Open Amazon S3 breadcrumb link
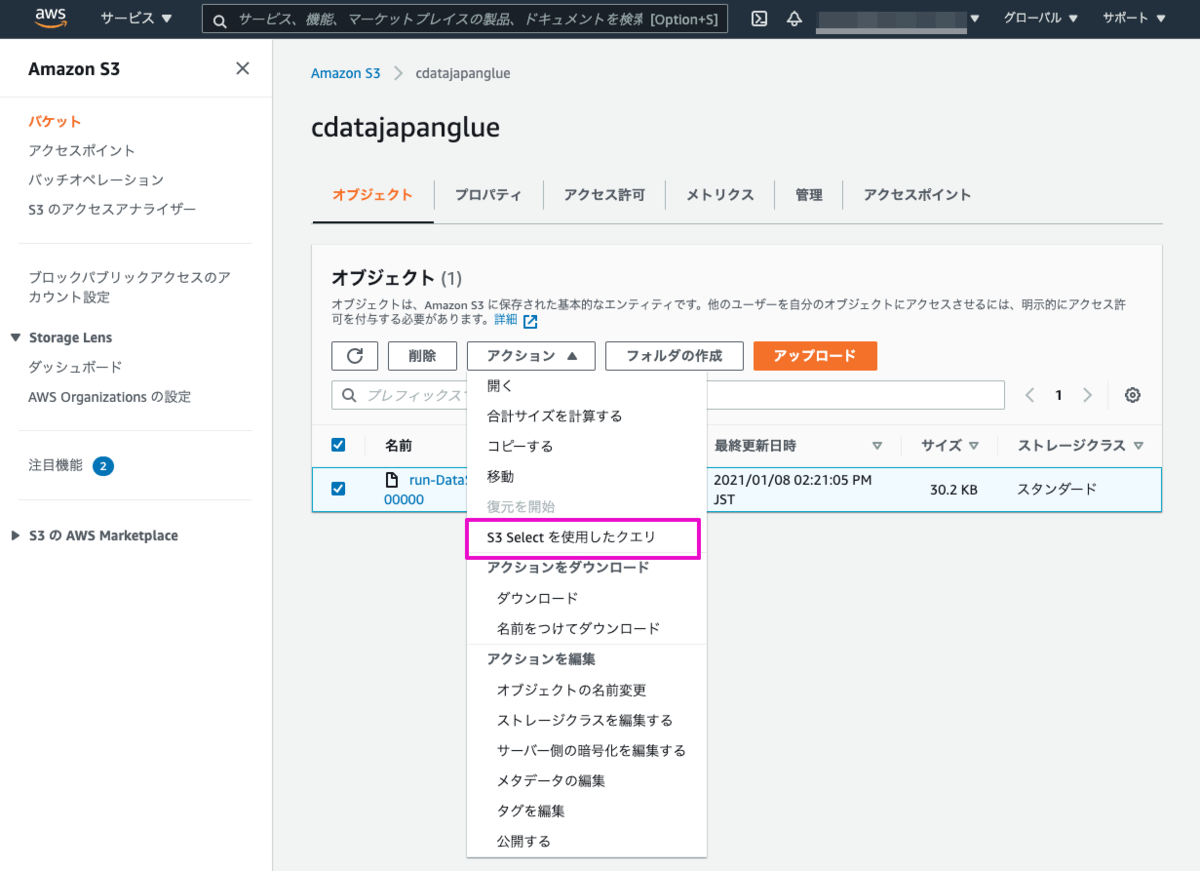Screen dimensions: 1200x871 (346, 74)
